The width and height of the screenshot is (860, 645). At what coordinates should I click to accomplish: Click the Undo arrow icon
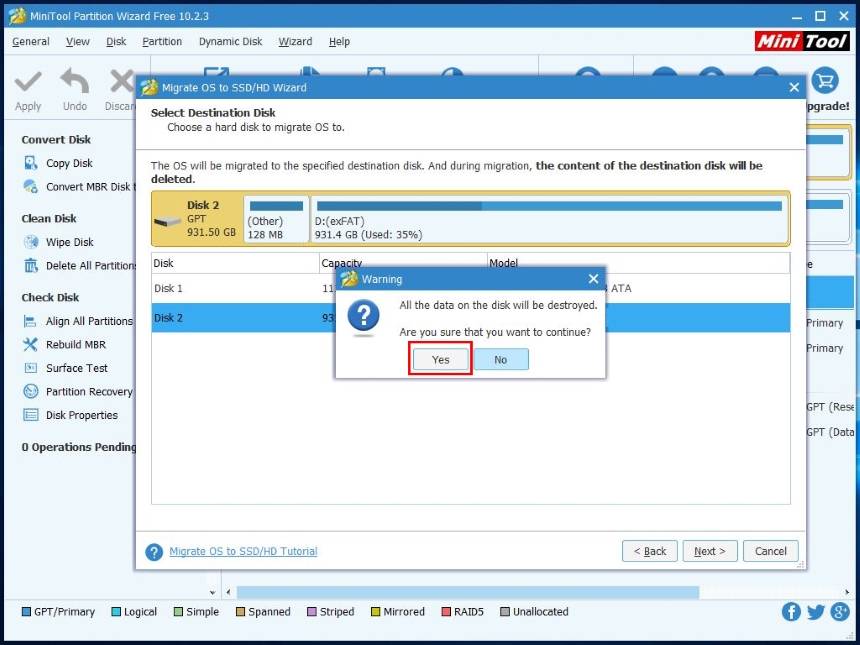(75, 83)
